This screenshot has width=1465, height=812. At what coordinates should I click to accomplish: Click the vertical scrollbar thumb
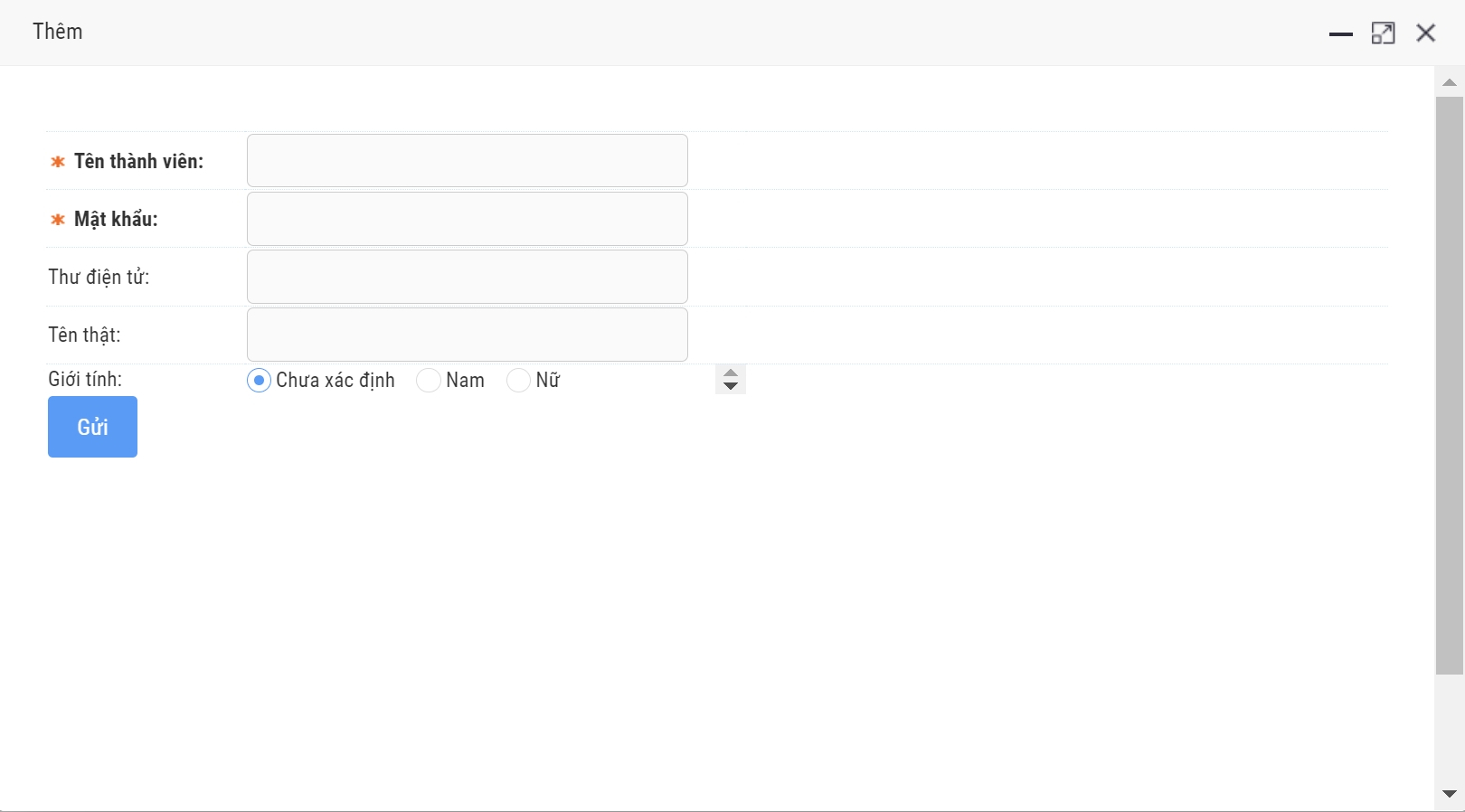click(x=1449, y=384)
